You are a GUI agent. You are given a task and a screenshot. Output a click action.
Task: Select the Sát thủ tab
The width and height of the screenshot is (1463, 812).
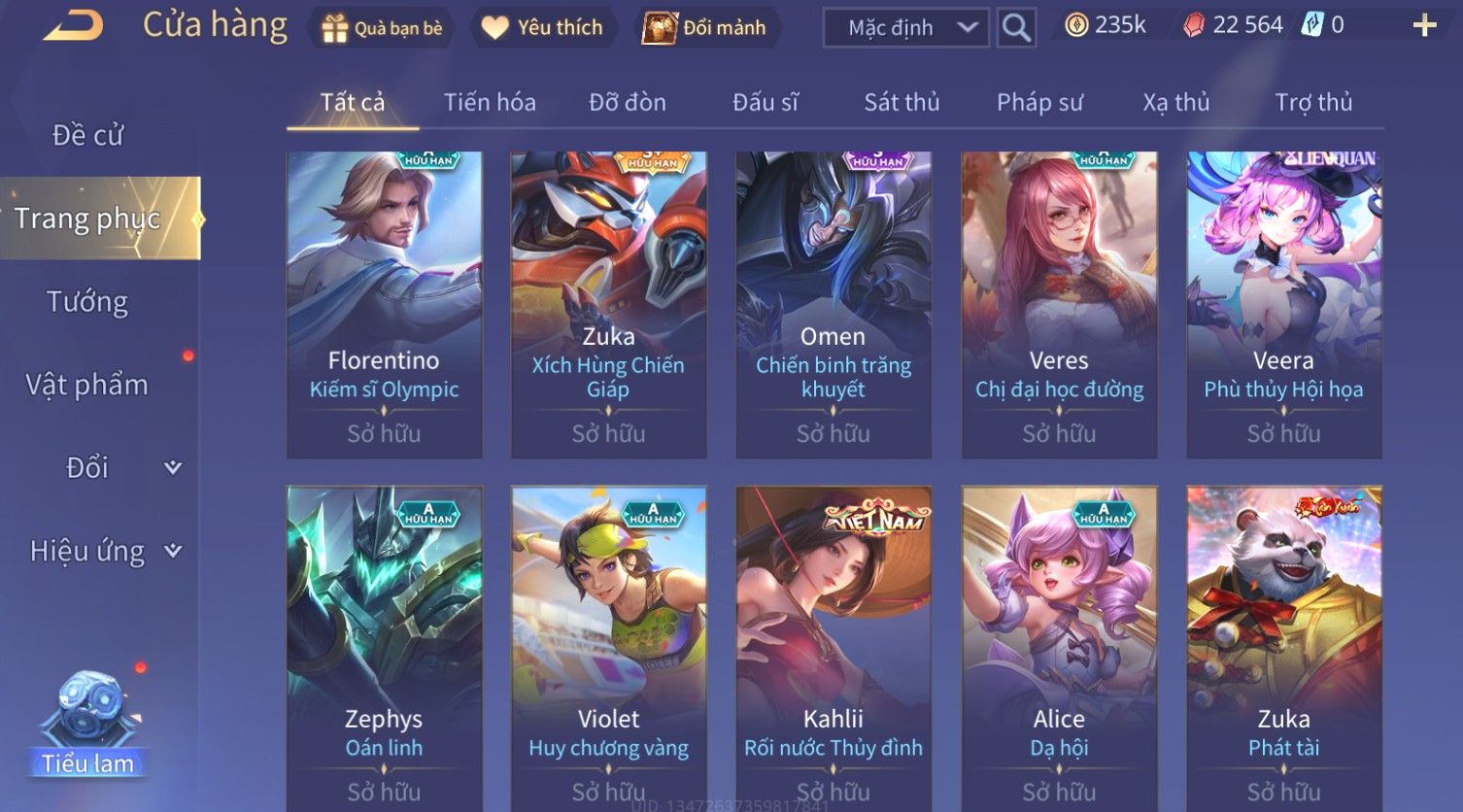point(902,102)
